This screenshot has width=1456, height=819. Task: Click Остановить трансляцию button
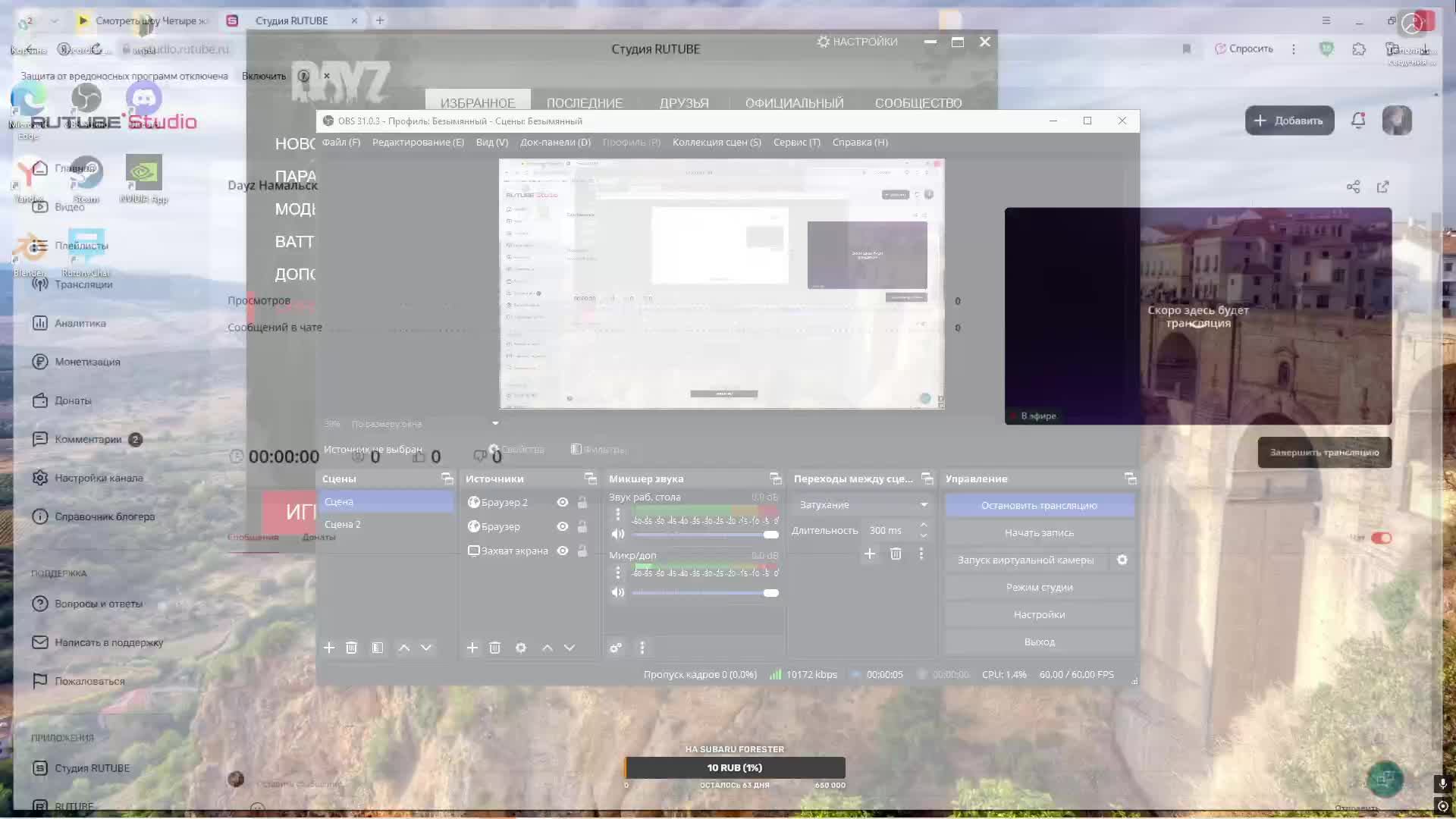click(x=1039, y=505)
